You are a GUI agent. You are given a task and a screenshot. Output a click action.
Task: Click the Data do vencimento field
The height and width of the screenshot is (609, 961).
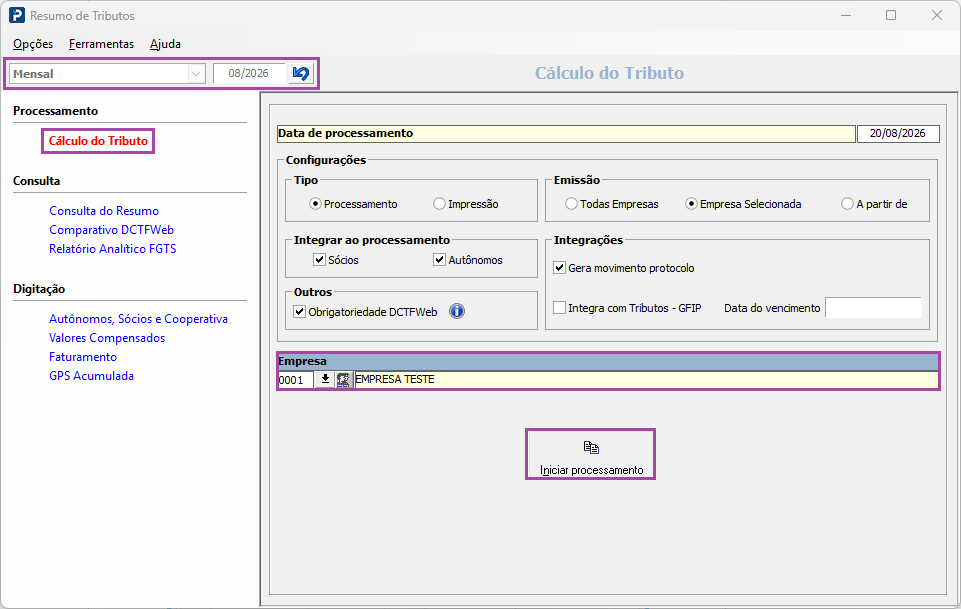[x=873, y=308]
